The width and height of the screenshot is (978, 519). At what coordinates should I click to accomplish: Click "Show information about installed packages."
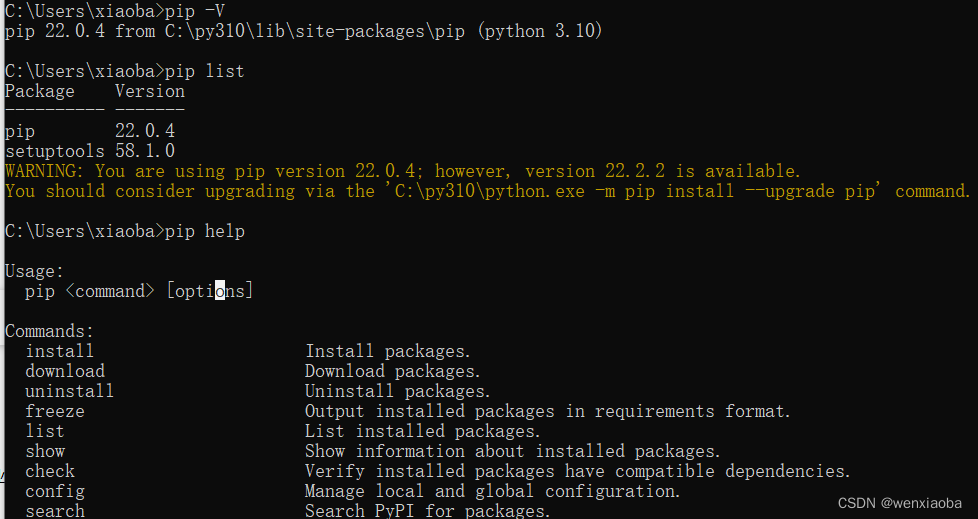pos(513,451)
